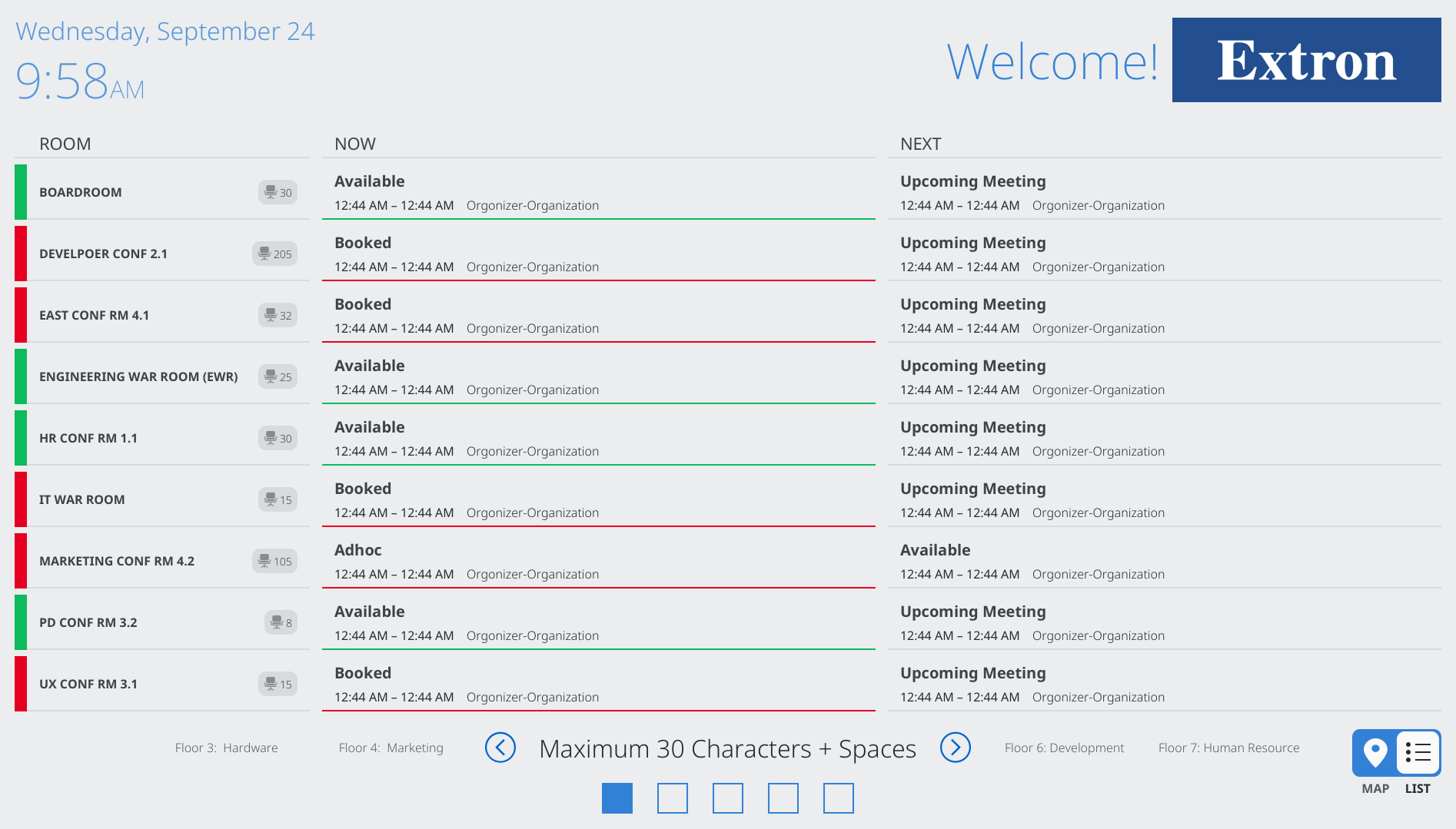Screen dimensions: 1456x829
Task: Select the List view icon
Action: [1418, 752]
